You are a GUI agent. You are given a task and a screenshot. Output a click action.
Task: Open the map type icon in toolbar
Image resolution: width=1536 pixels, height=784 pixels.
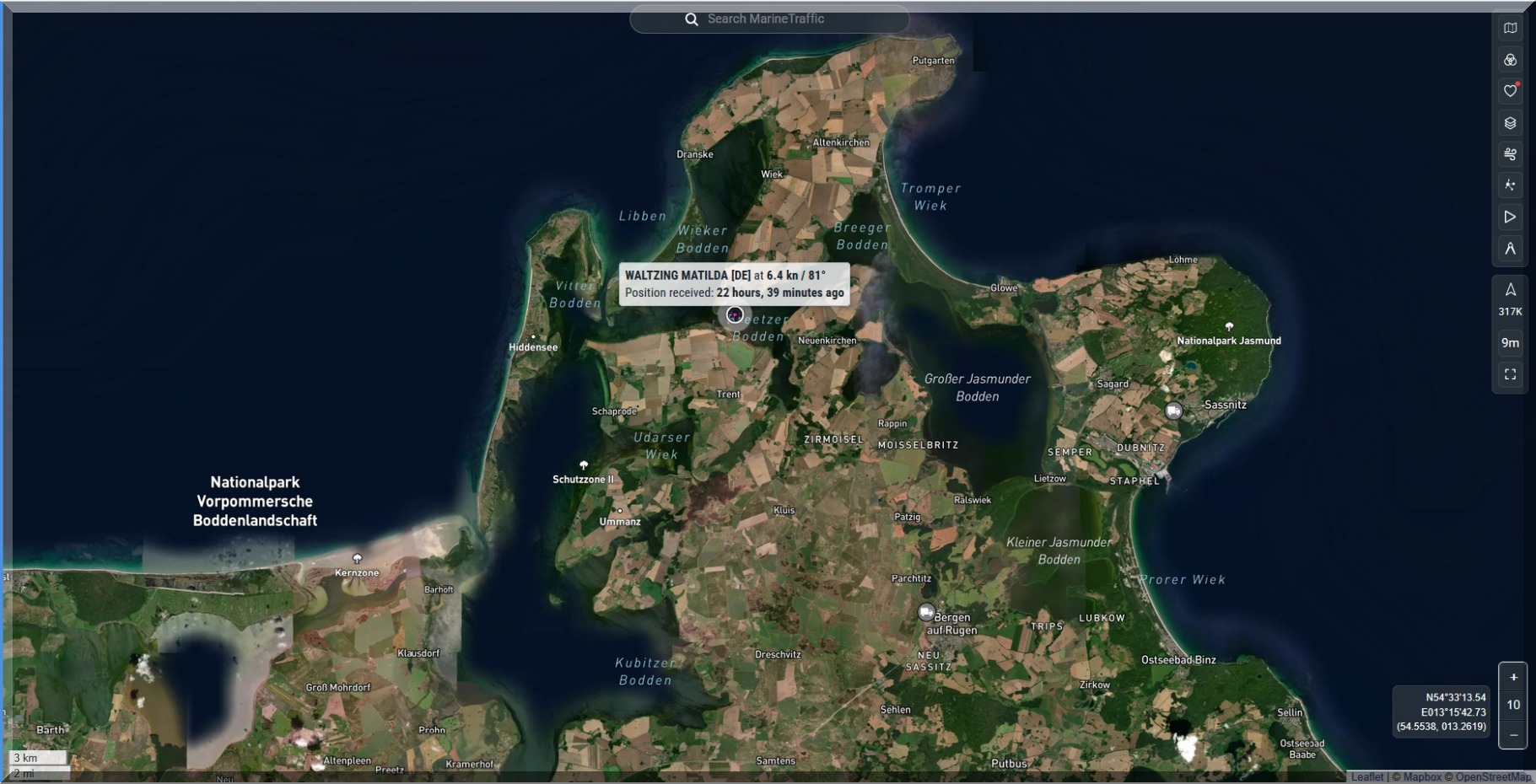(1510, 28)
